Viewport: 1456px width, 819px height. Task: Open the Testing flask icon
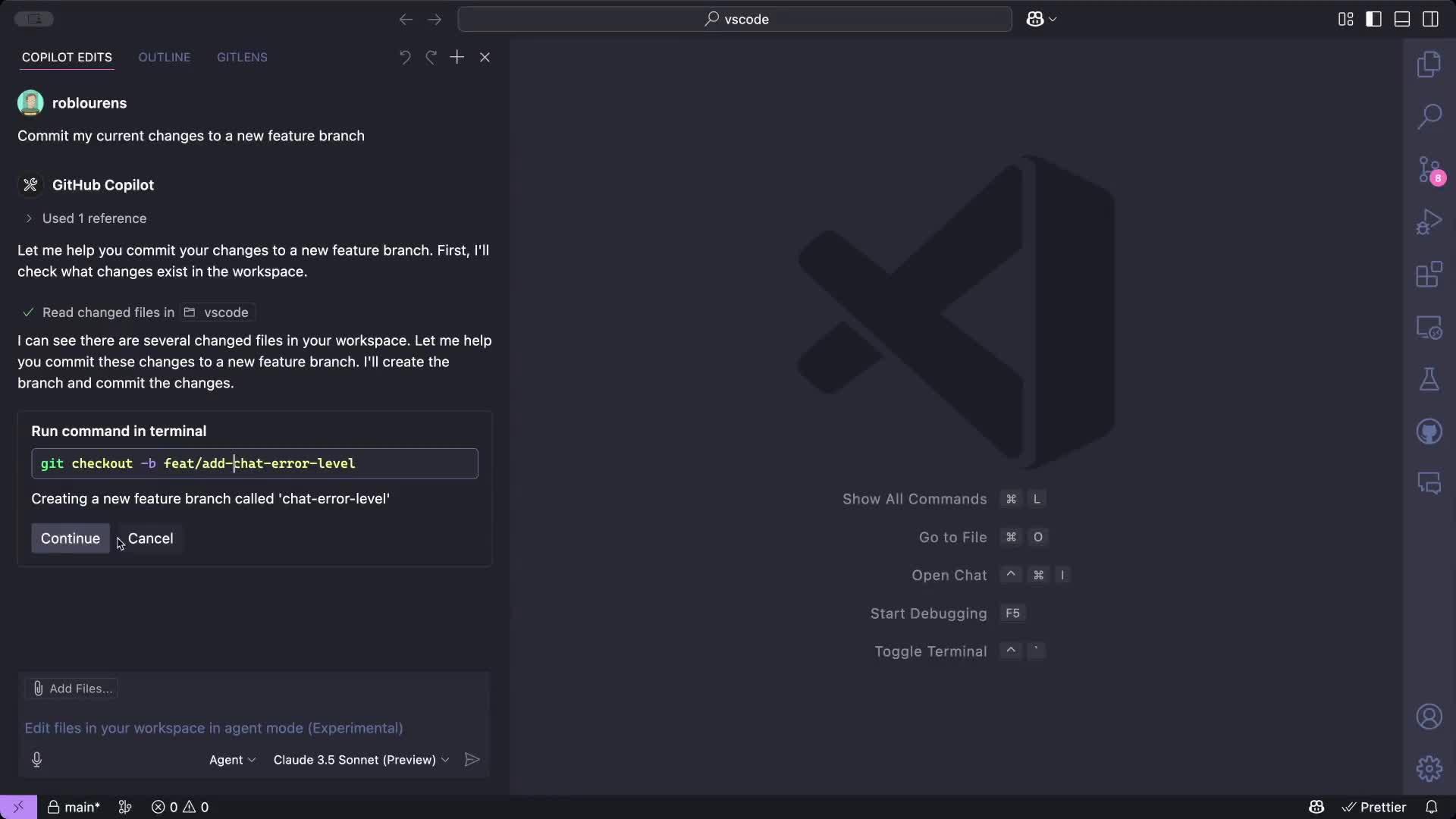click(1430, 379)
